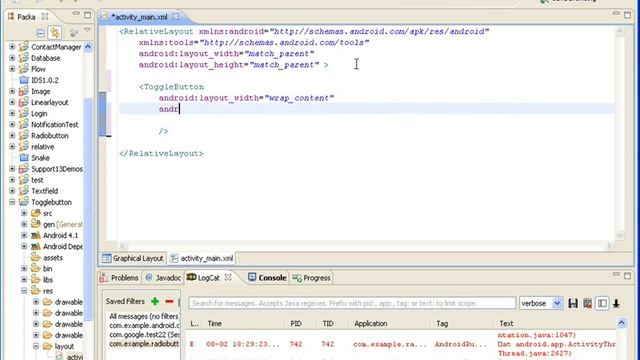Expand the NotificationTest project
Screen dimensions: 640x360
pos(12,124)
